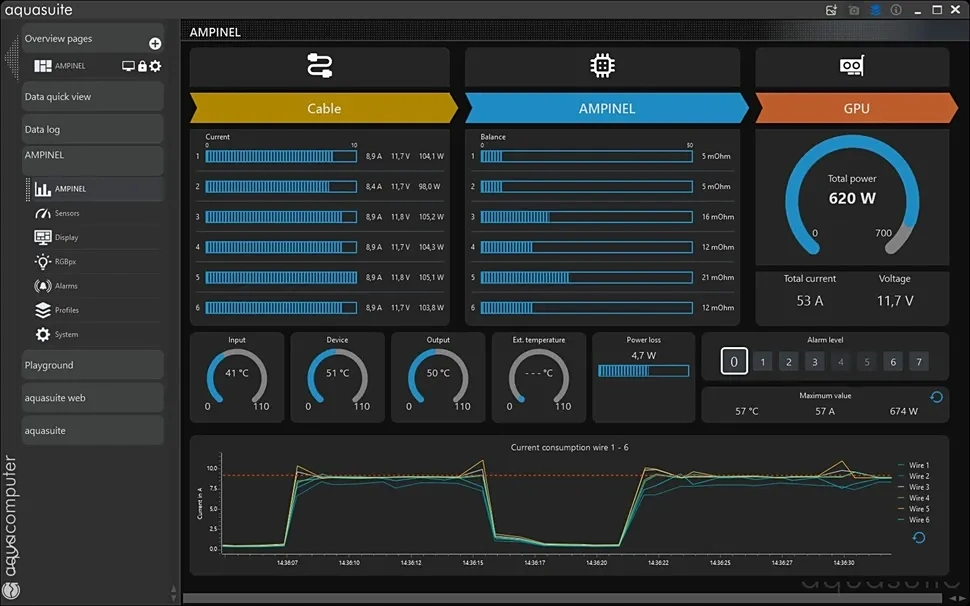Add a new overview page with plus icon

click(x=155, y=43)
